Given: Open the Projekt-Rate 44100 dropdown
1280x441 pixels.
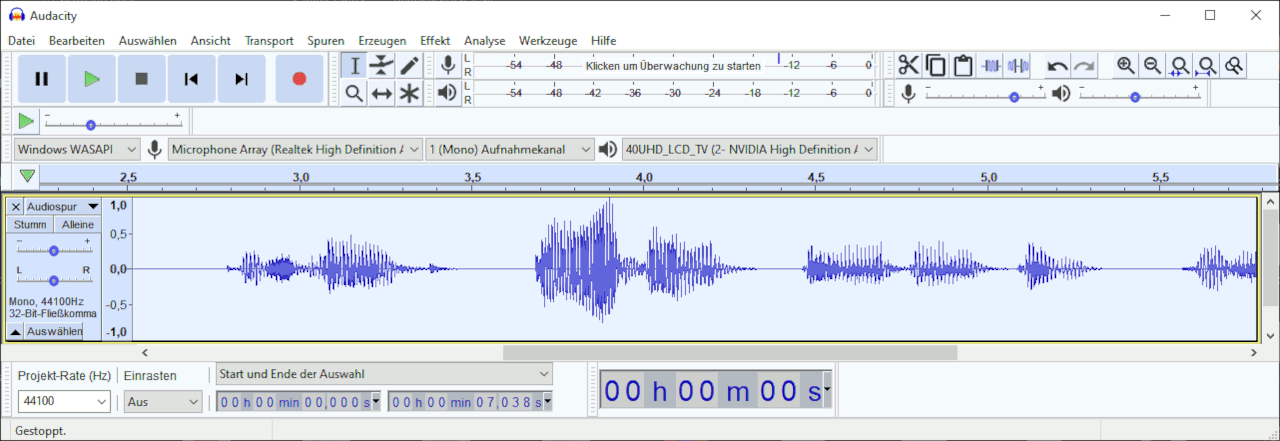Looking at the screenshot, I should click(x=64, y=401).
